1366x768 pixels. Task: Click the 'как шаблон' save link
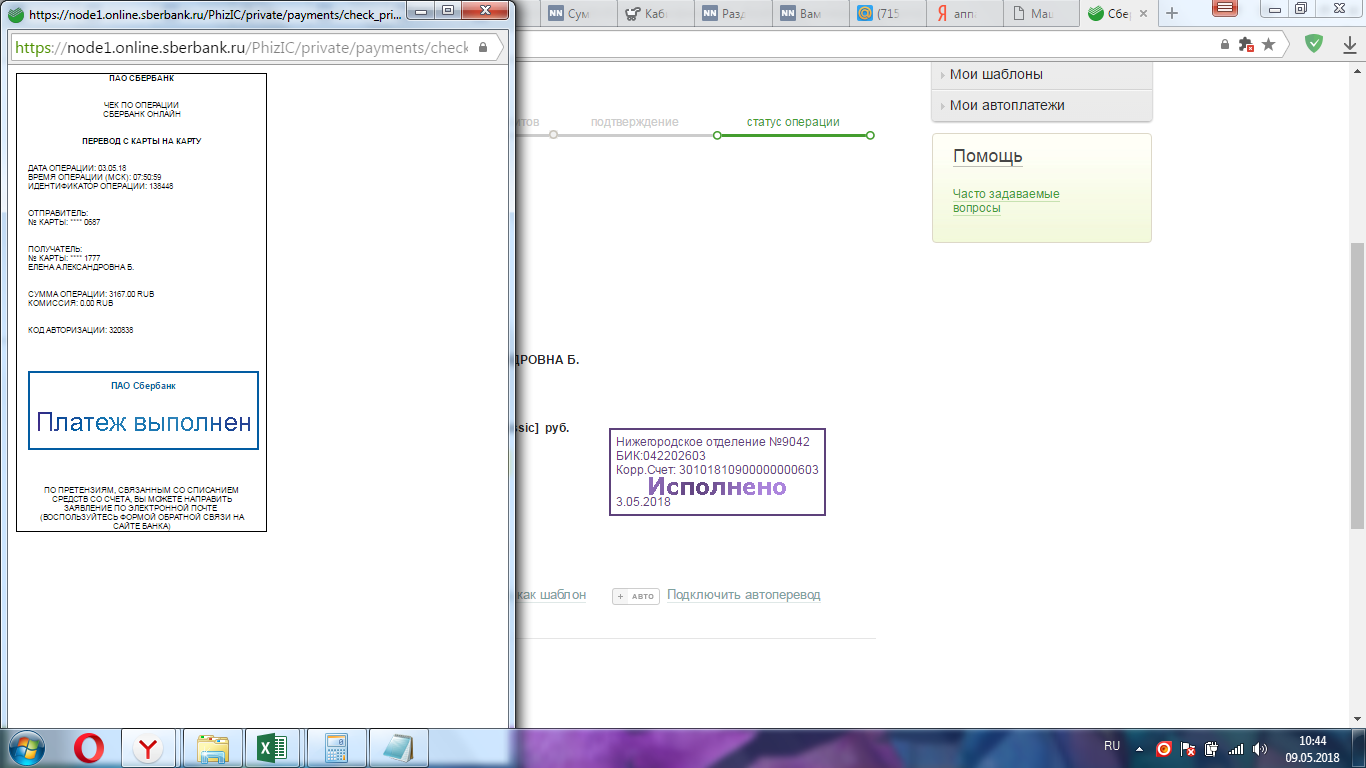click(550, 594)
